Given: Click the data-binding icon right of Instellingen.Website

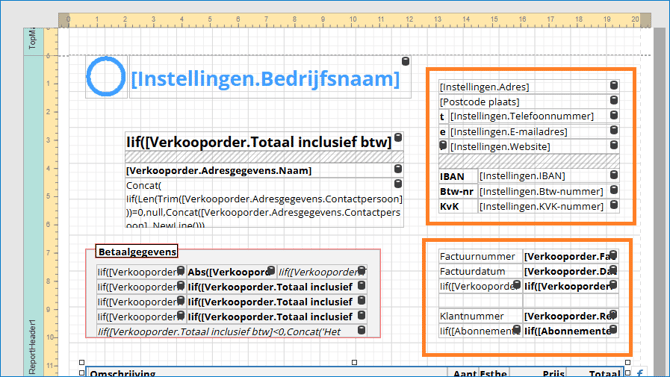Looking at the screenshot, I should pos(614,145).
